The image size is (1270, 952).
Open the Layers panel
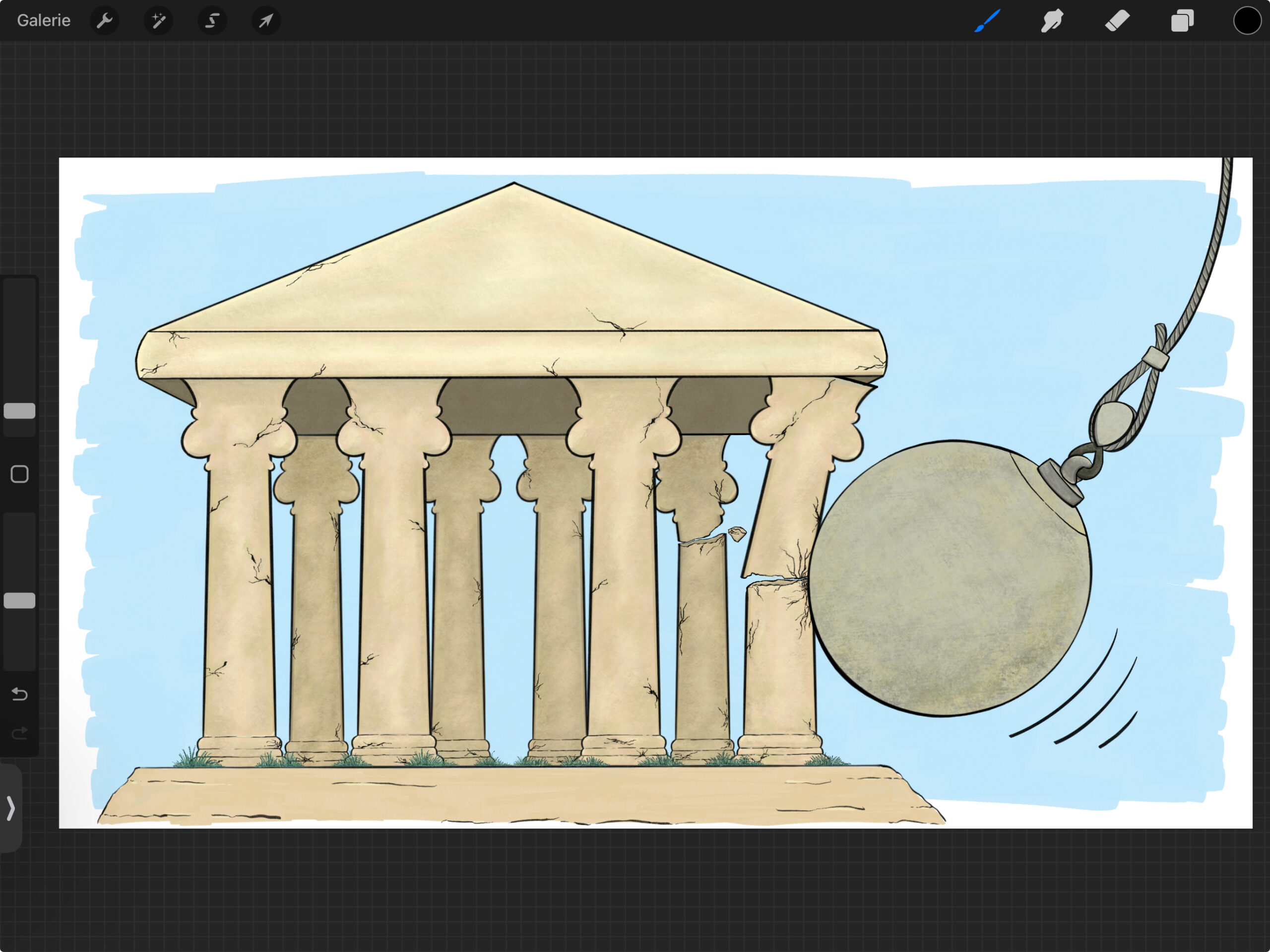(1182, 21)
